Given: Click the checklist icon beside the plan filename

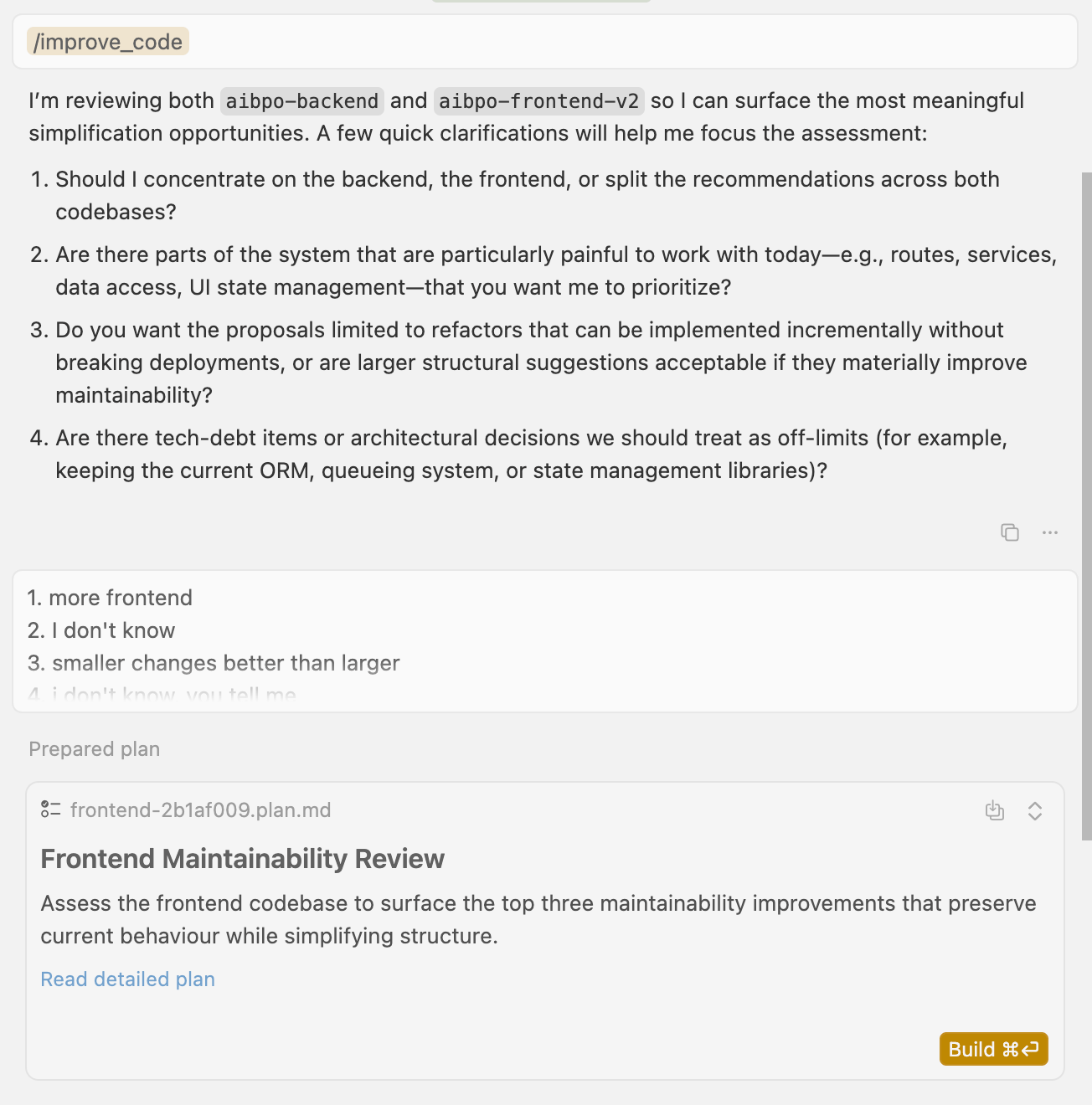Looking at the screenshot, I should [51, 809].
